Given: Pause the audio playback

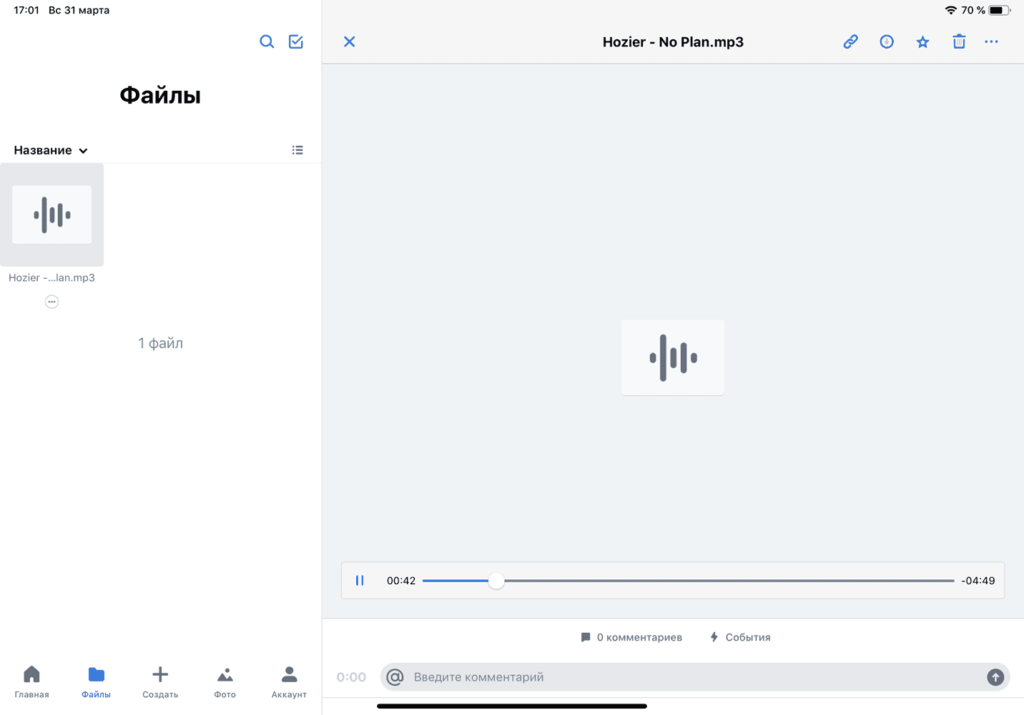Looking at the screenshot, I should click(360, 581).
